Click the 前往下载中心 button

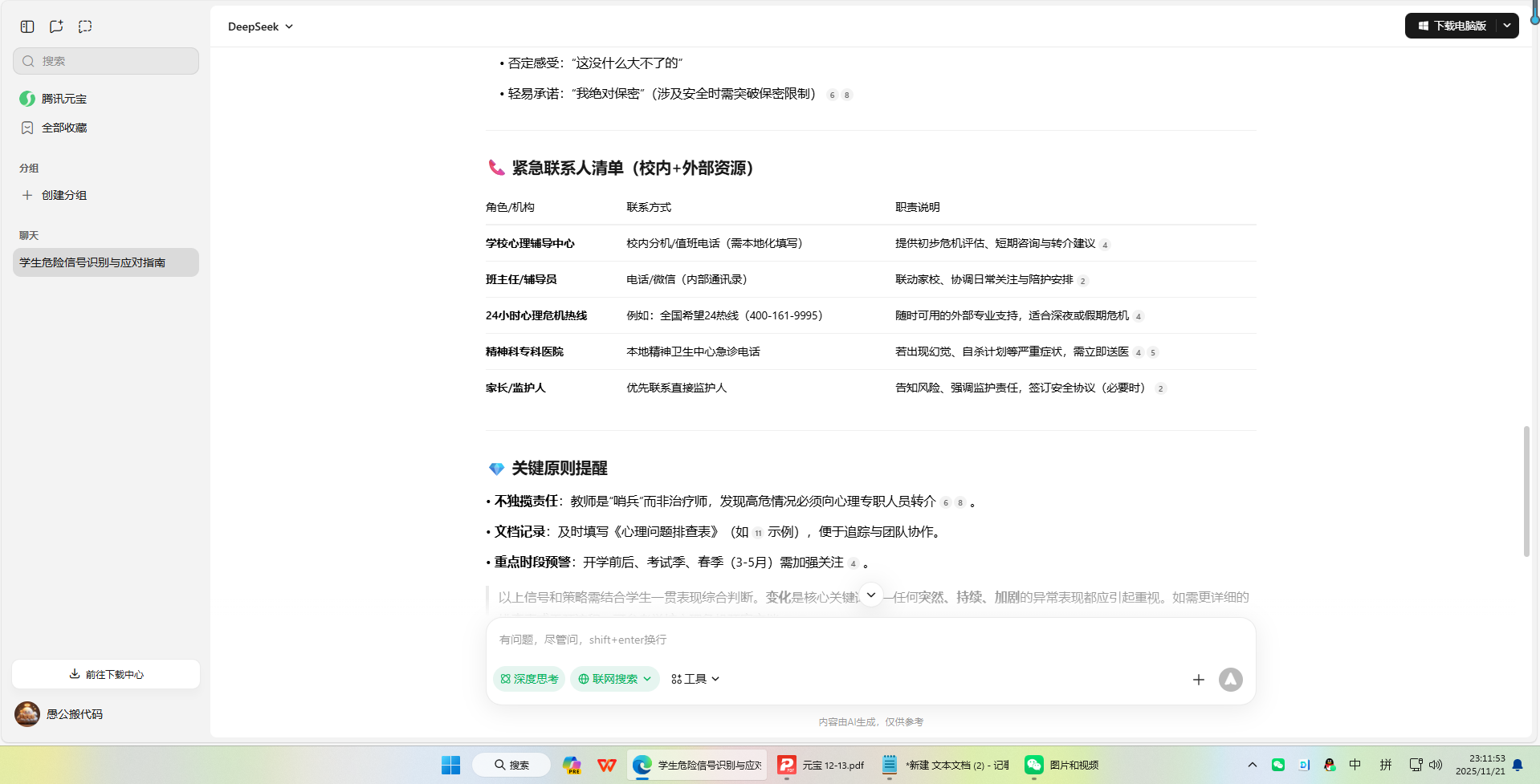tap(105, 674)
